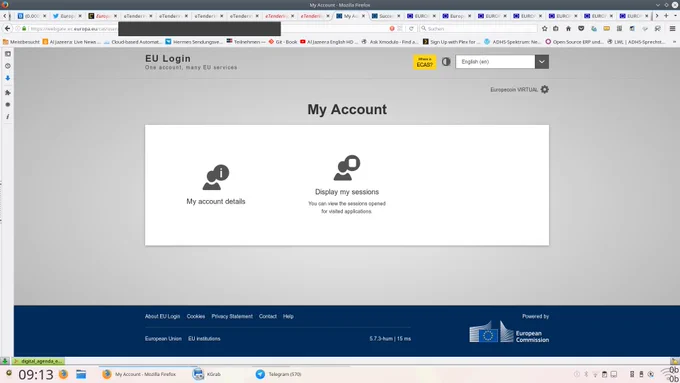Open the Firefox home icon
Screen dimensions: 680x383
click(568, 29)
